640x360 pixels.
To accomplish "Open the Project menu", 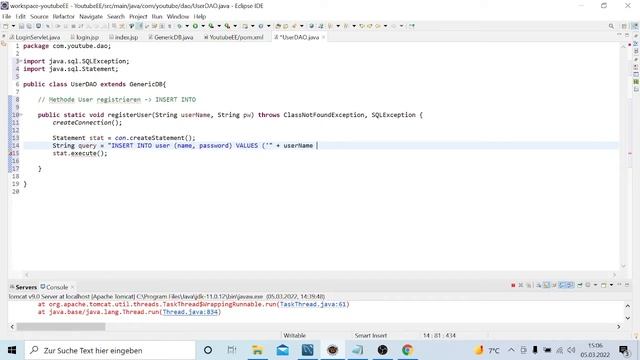I will click(x=138, y=16).
